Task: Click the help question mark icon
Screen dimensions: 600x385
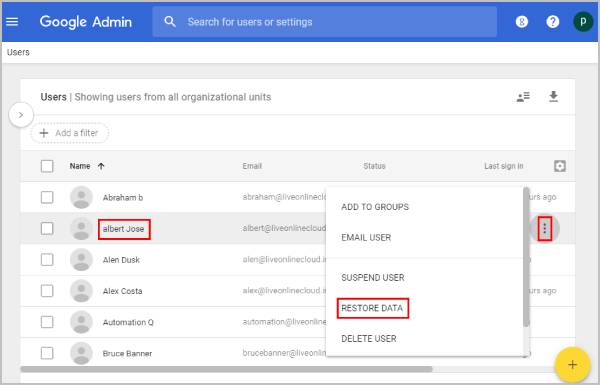Action: click(552, 22)
